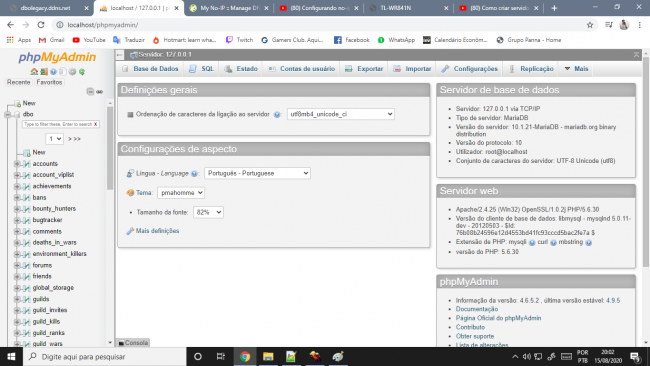Expand the achievements table node
Viewport: 650px width, 366px height.
pyautogui.click(x=17, y=187)
